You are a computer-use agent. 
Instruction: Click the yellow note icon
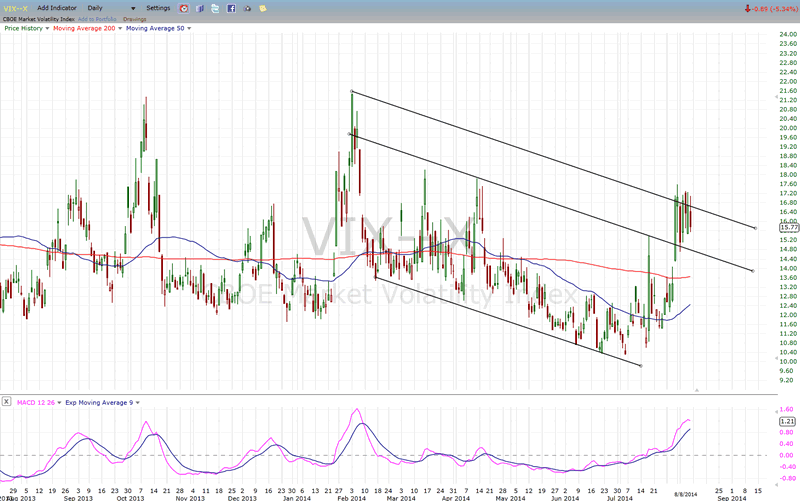pos(263,8)
